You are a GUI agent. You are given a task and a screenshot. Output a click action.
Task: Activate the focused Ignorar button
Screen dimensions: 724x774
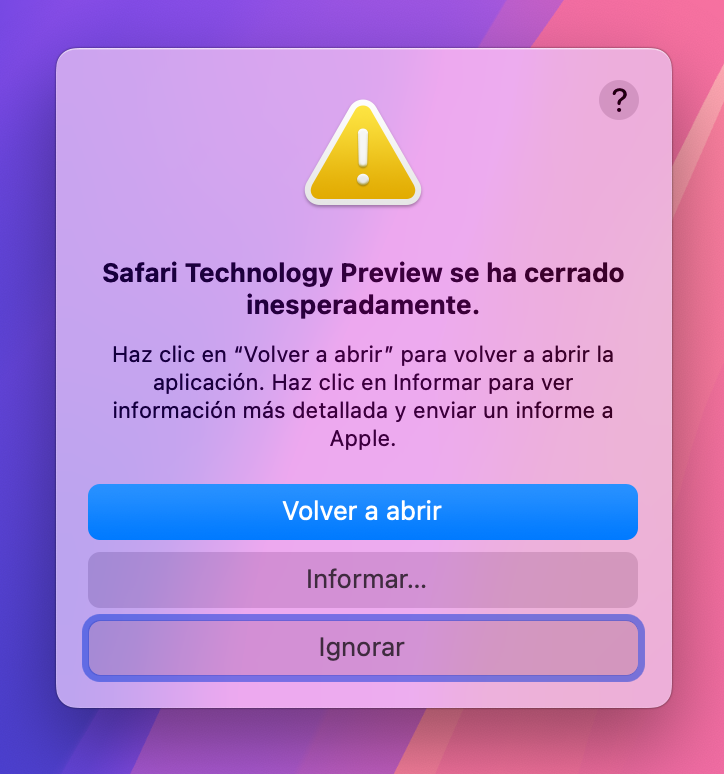coord(363,648)
